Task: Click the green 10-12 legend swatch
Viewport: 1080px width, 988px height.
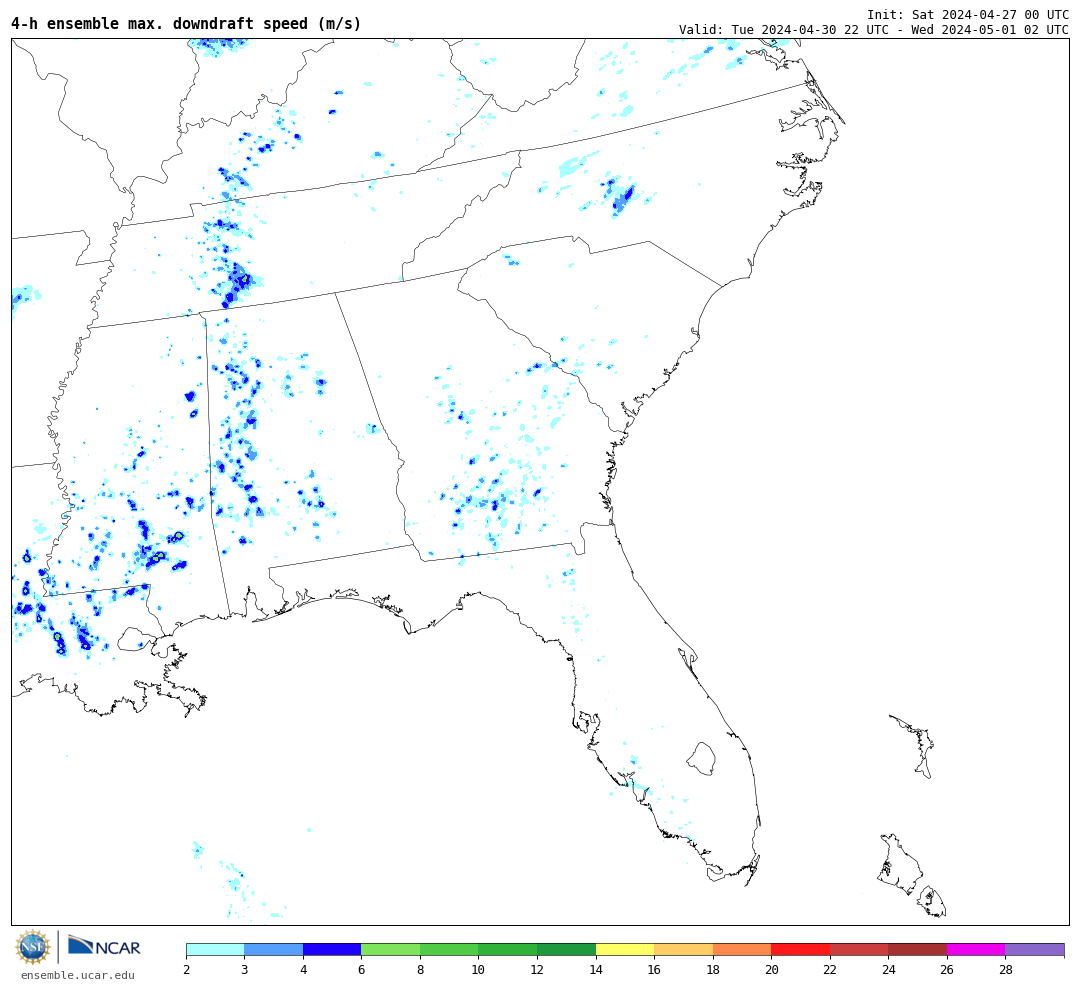Action: [x=508, y=949]
